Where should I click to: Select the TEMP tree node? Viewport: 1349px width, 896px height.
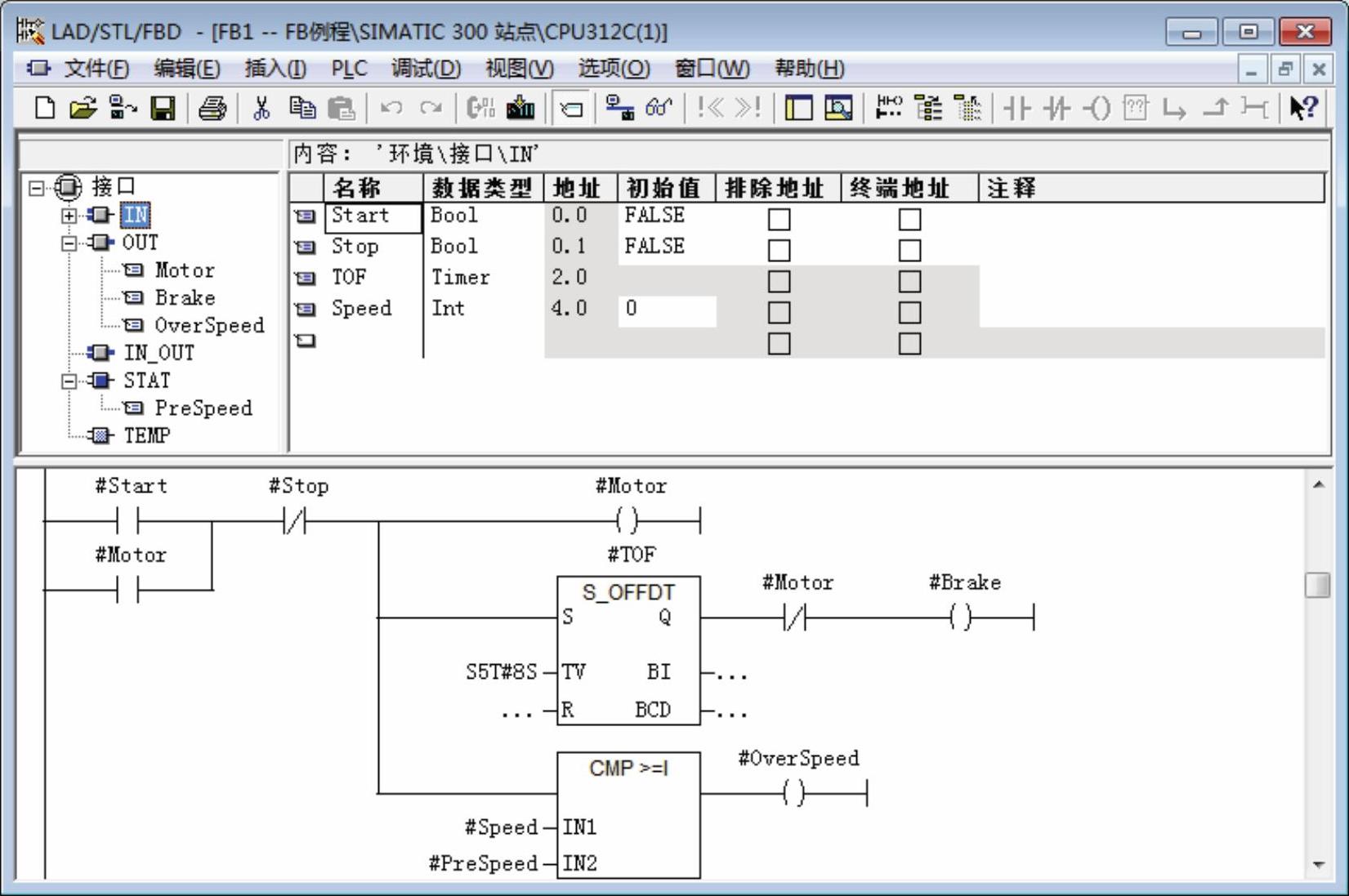(x=147, y=435)
